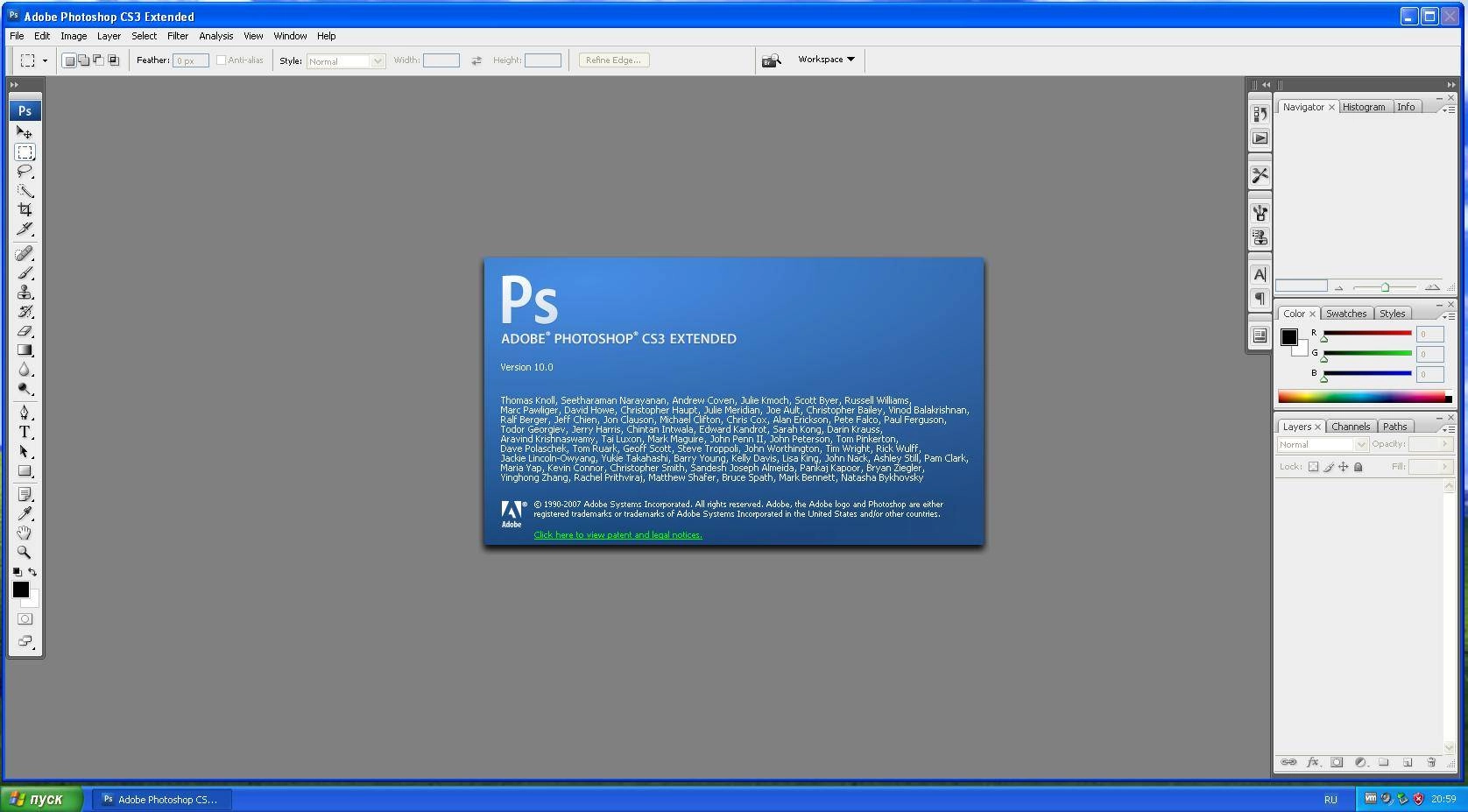Click the RU language indicator

point(1330,799)
